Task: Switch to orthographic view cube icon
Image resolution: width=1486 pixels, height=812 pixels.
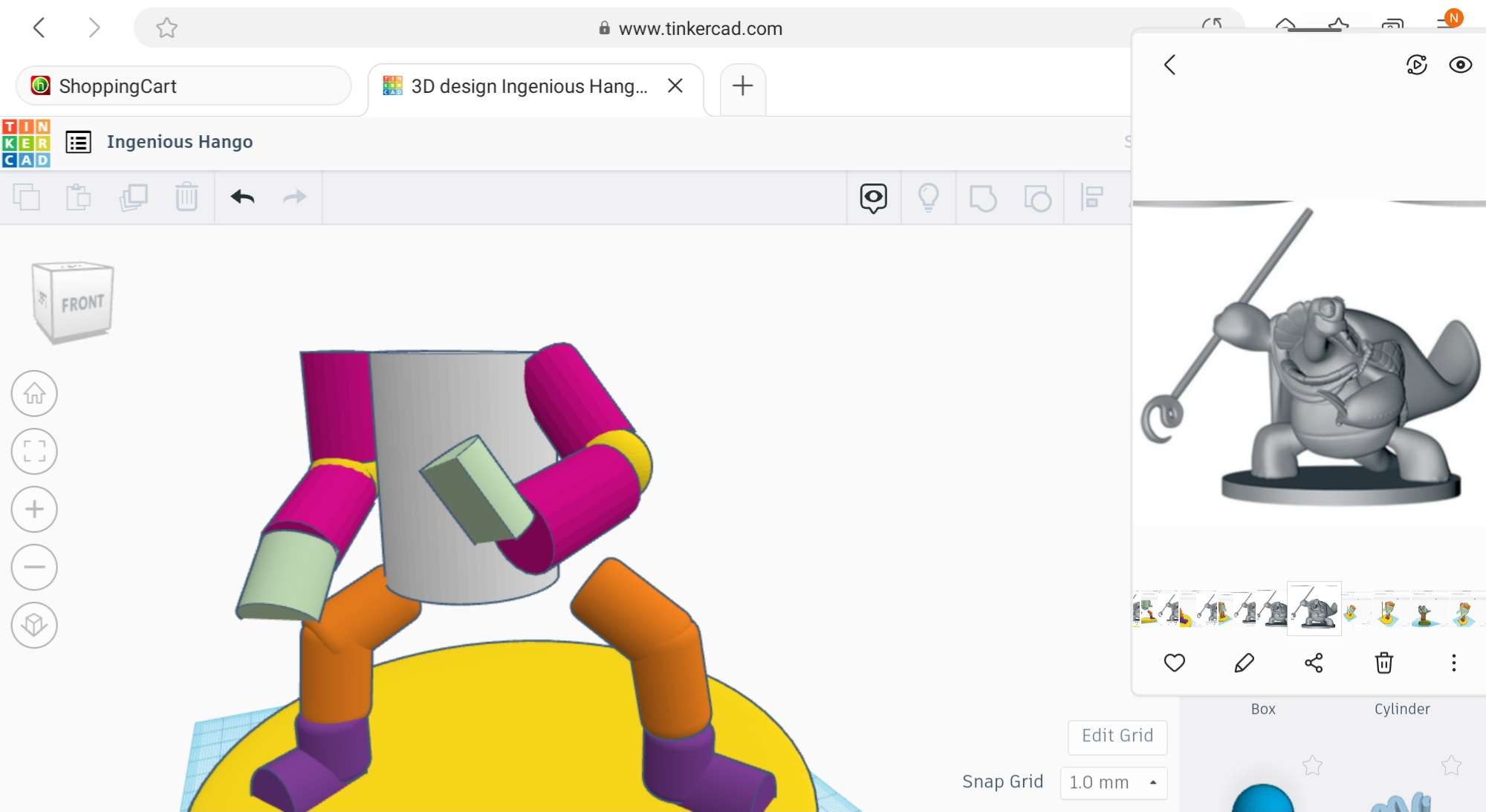Action: point(34,625)
